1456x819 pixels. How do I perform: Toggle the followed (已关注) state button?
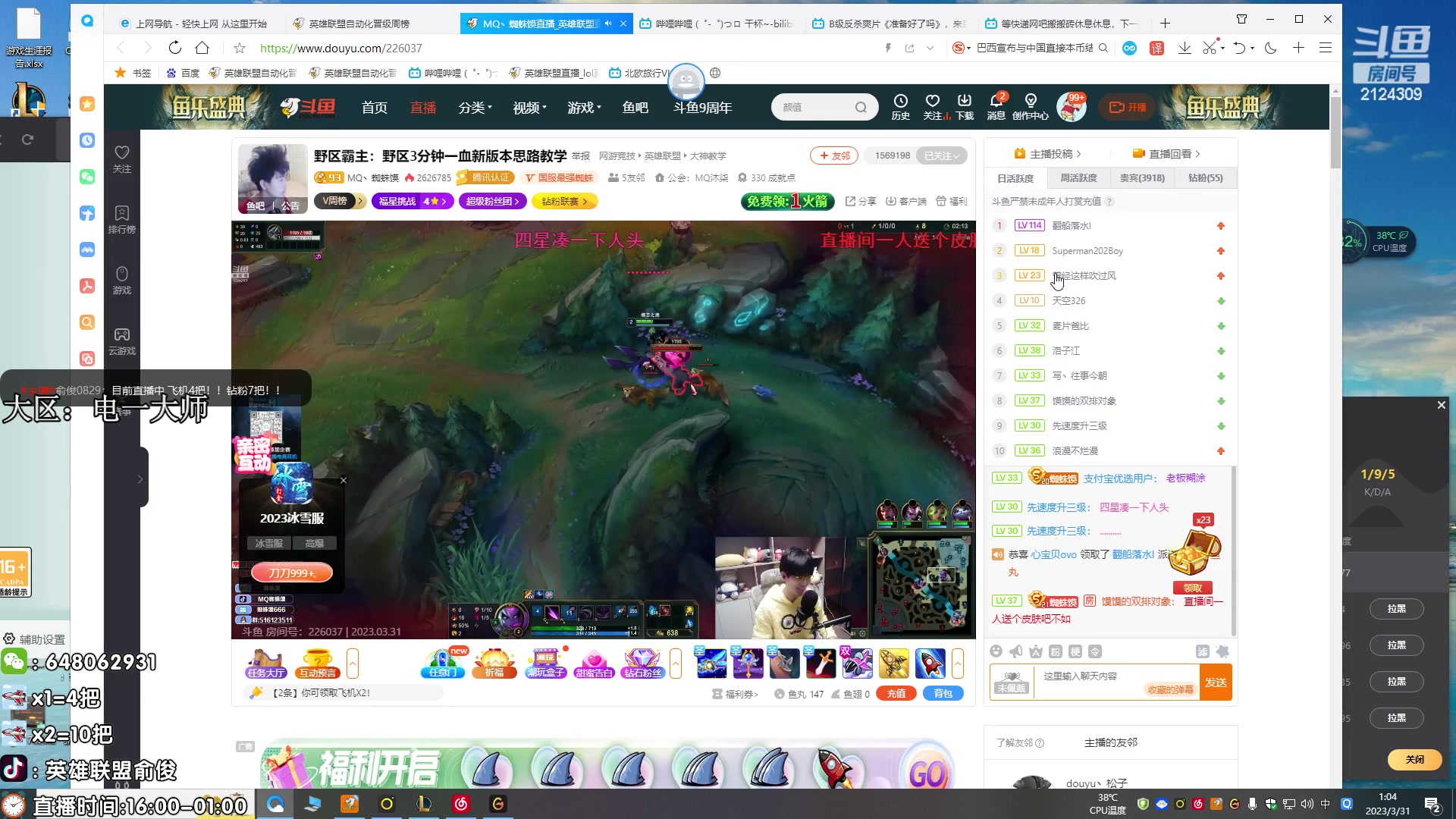[x=941, y=155]
